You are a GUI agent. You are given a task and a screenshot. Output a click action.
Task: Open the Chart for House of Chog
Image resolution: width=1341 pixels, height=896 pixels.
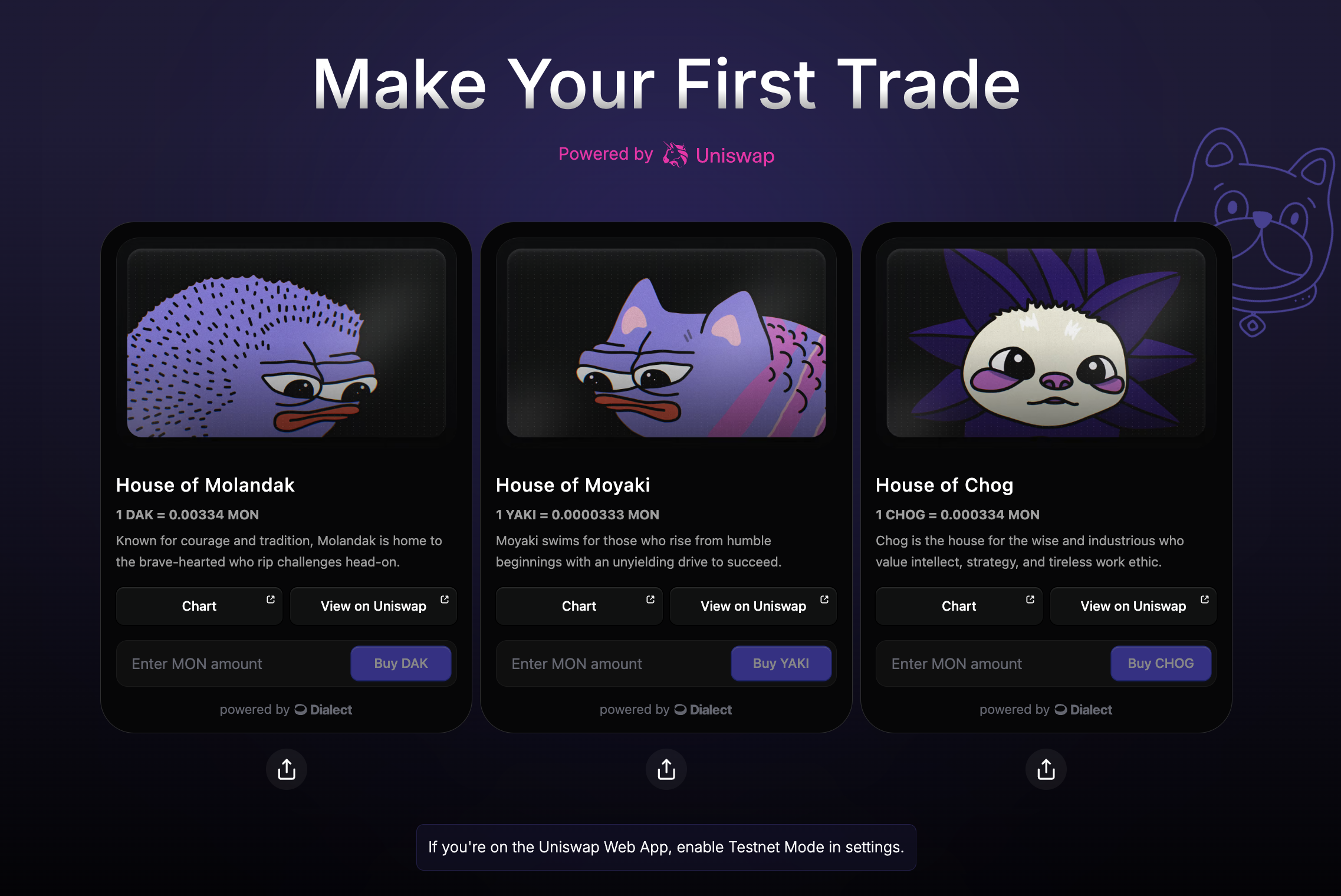click(959, 606)
